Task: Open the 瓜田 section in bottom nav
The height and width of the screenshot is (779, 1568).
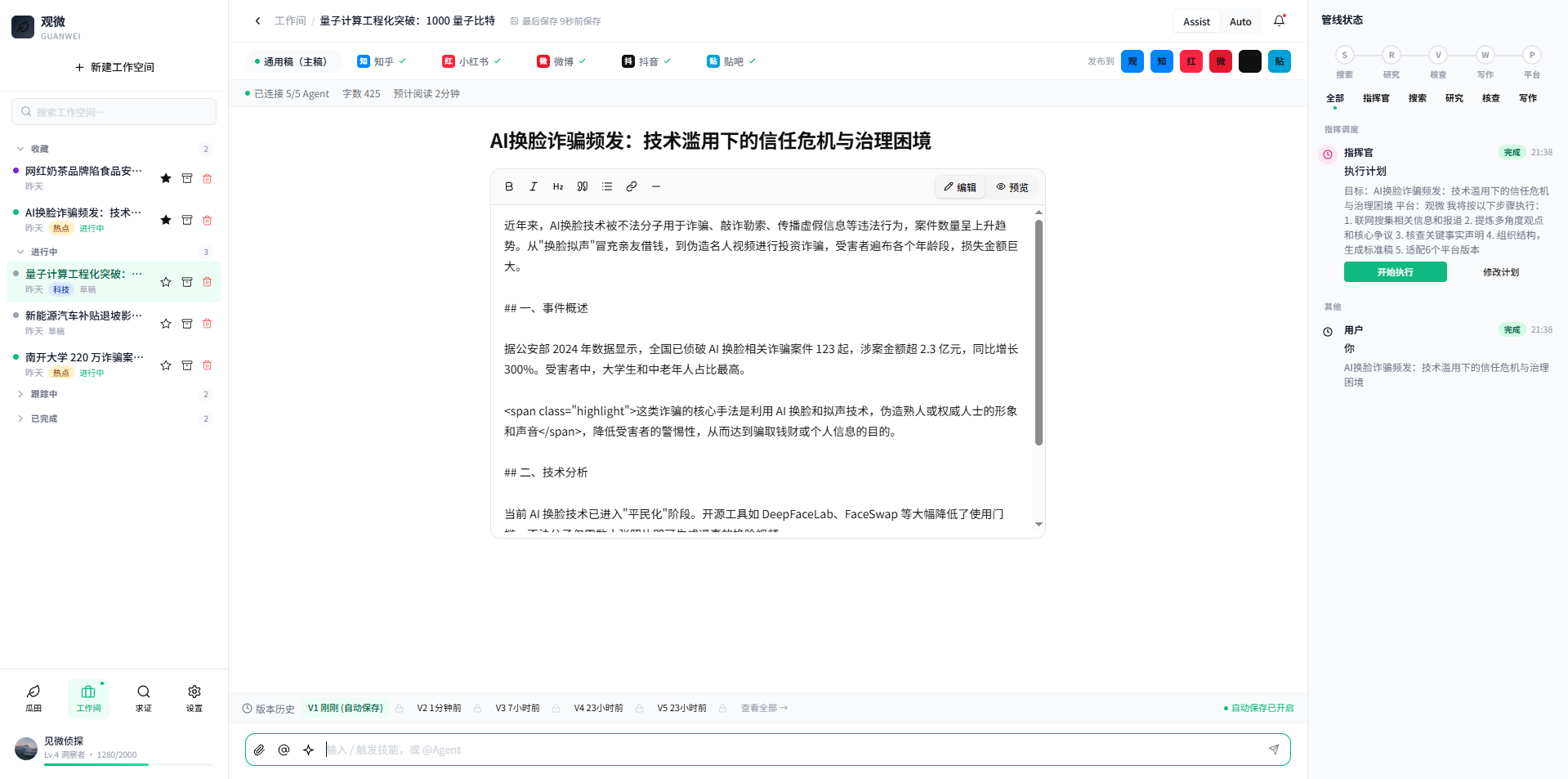Action: [x=34, y=698]
